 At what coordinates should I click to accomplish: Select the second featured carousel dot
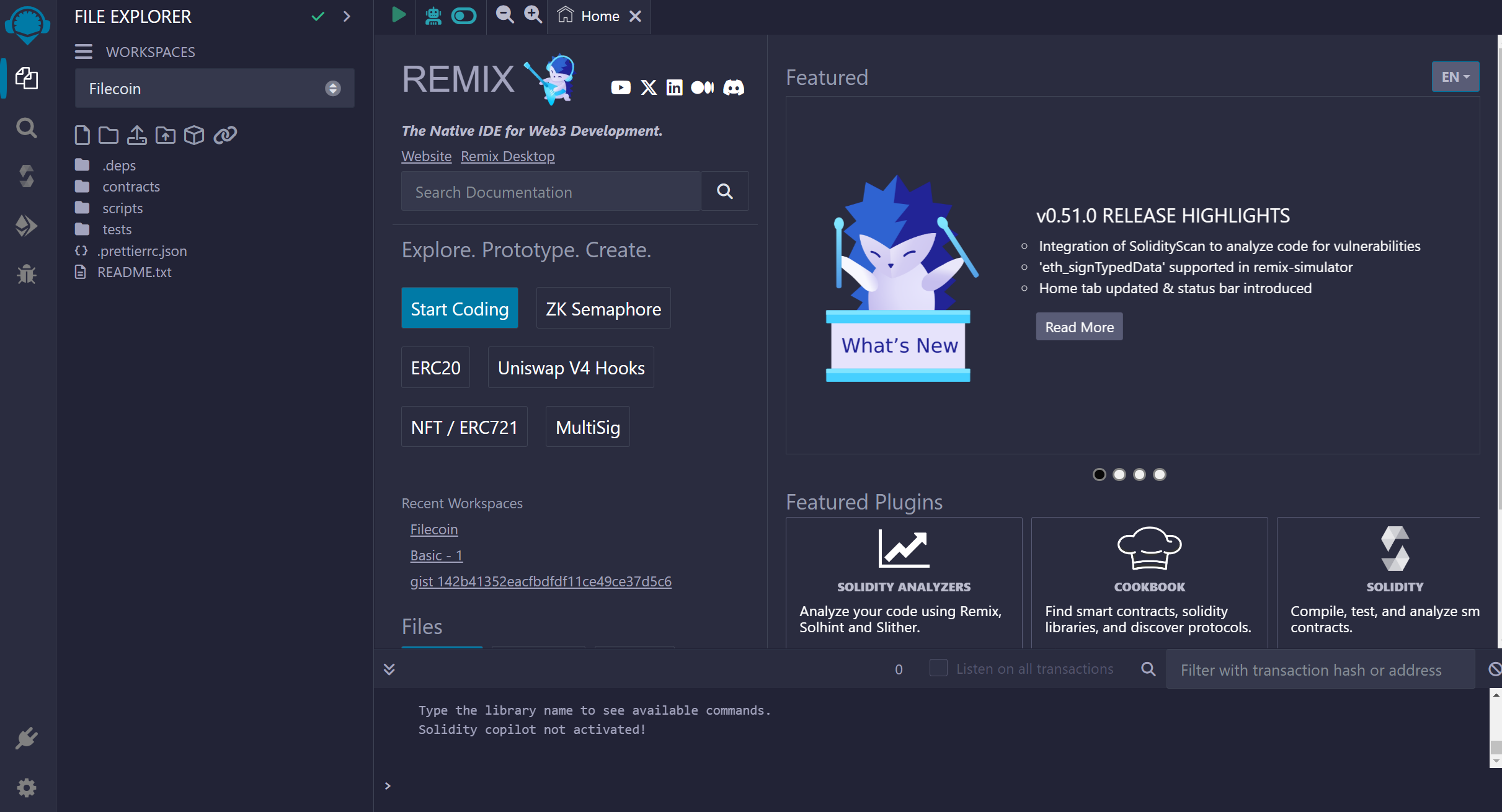pos(1119,474)
